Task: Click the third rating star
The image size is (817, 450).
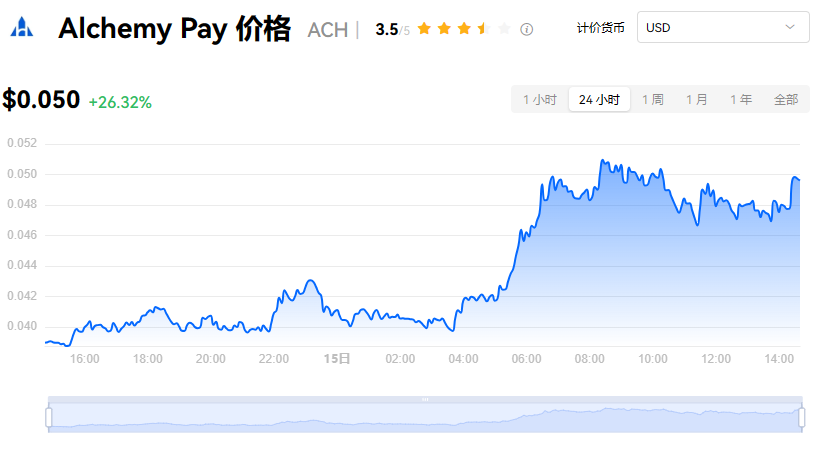Action: 464,28
